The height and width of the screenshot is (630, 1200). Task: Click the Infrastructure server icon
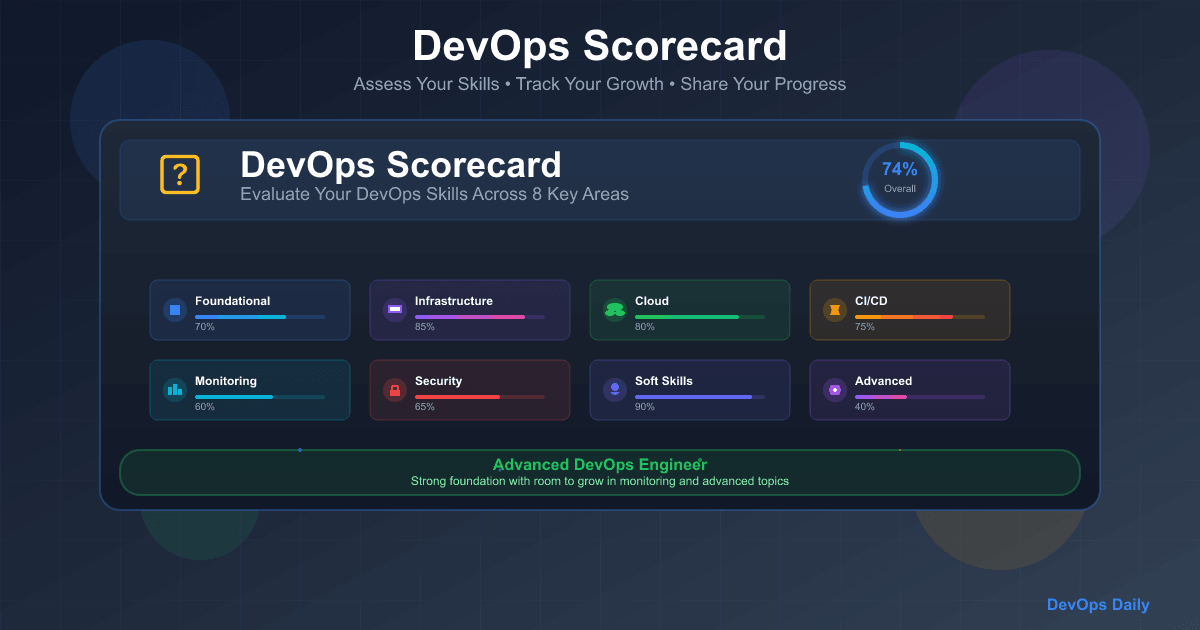pyautogui.click(x=394, y=311)
